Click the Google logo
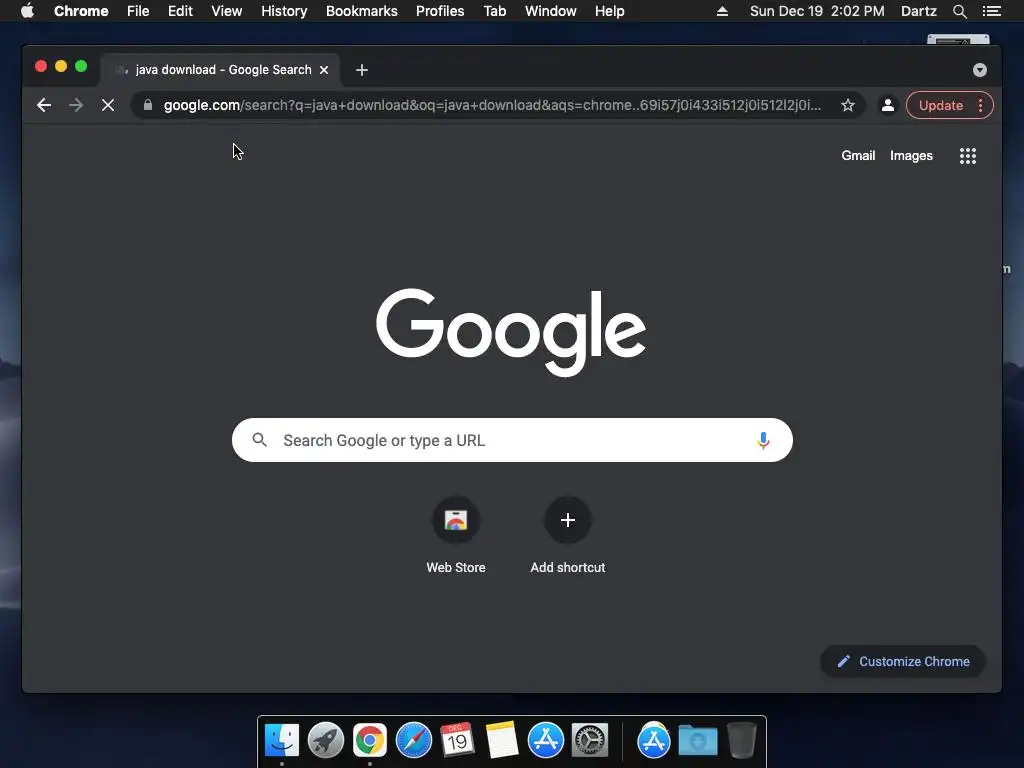This screenshot has height=768, width=1024. point(511,332)
